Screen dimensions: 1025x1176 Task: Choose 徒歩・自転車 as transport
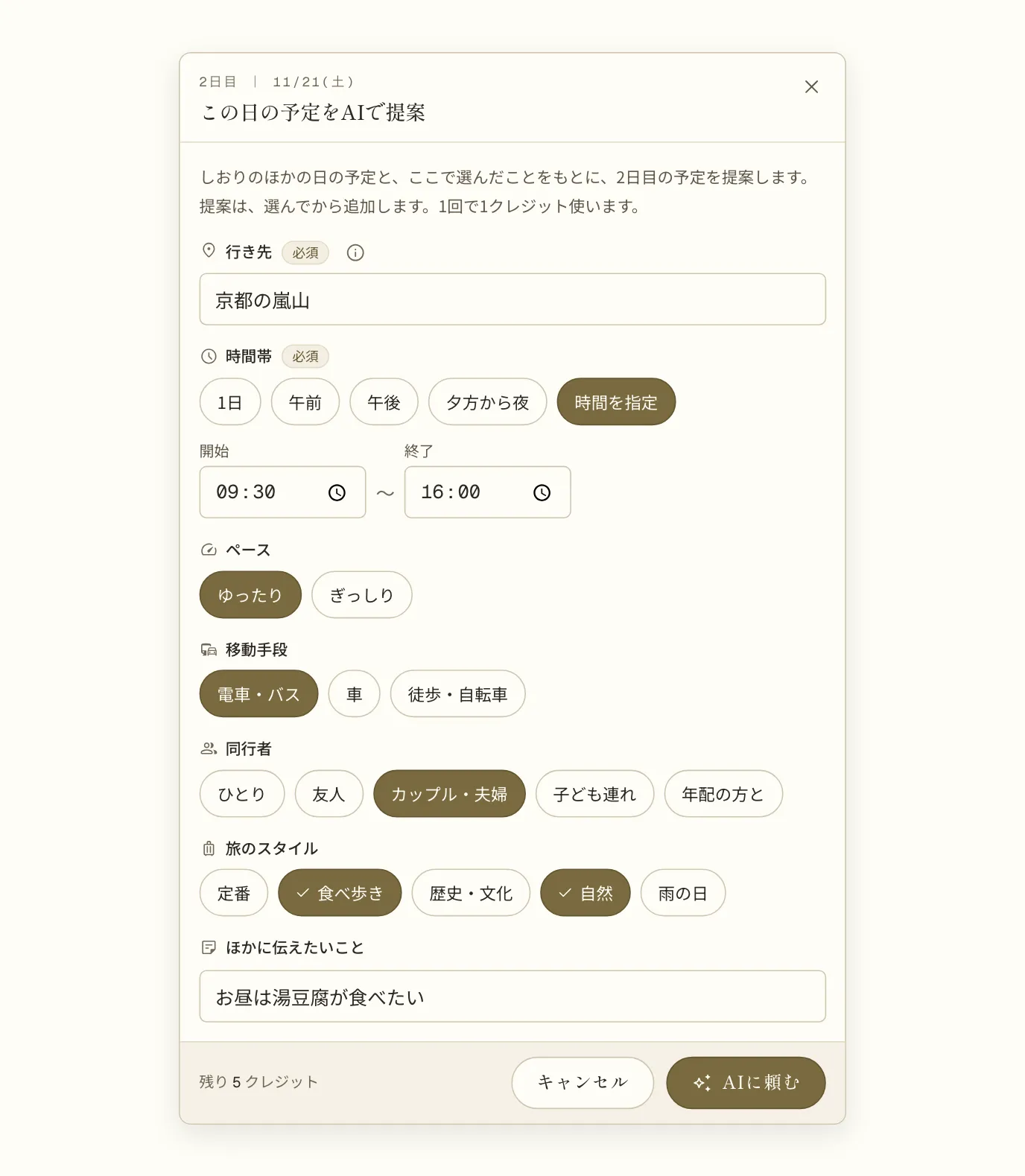click(x=458, y=694)
